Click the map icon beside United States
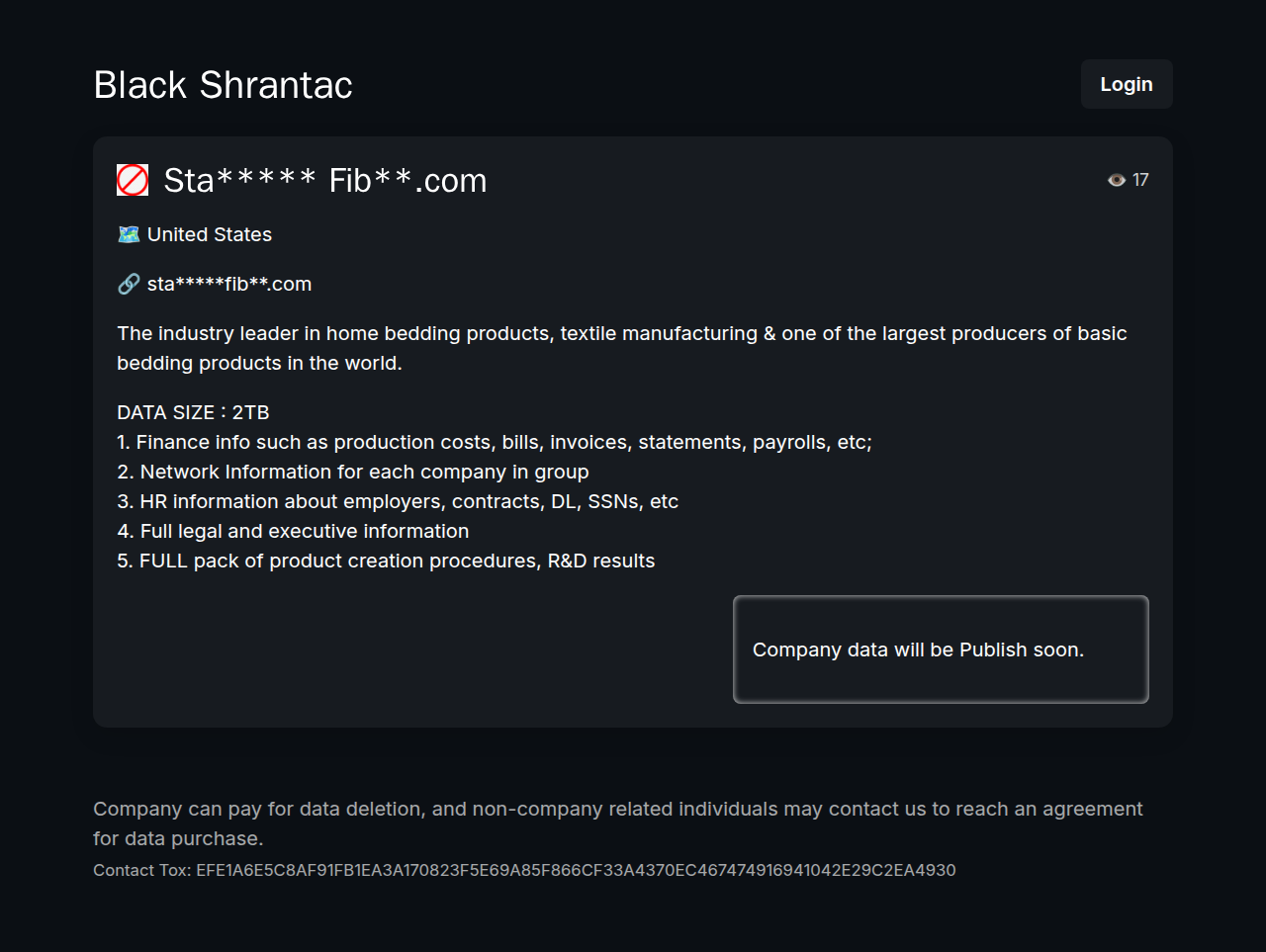The height and width of the screenshot is (952, 1266). point(129,234)
